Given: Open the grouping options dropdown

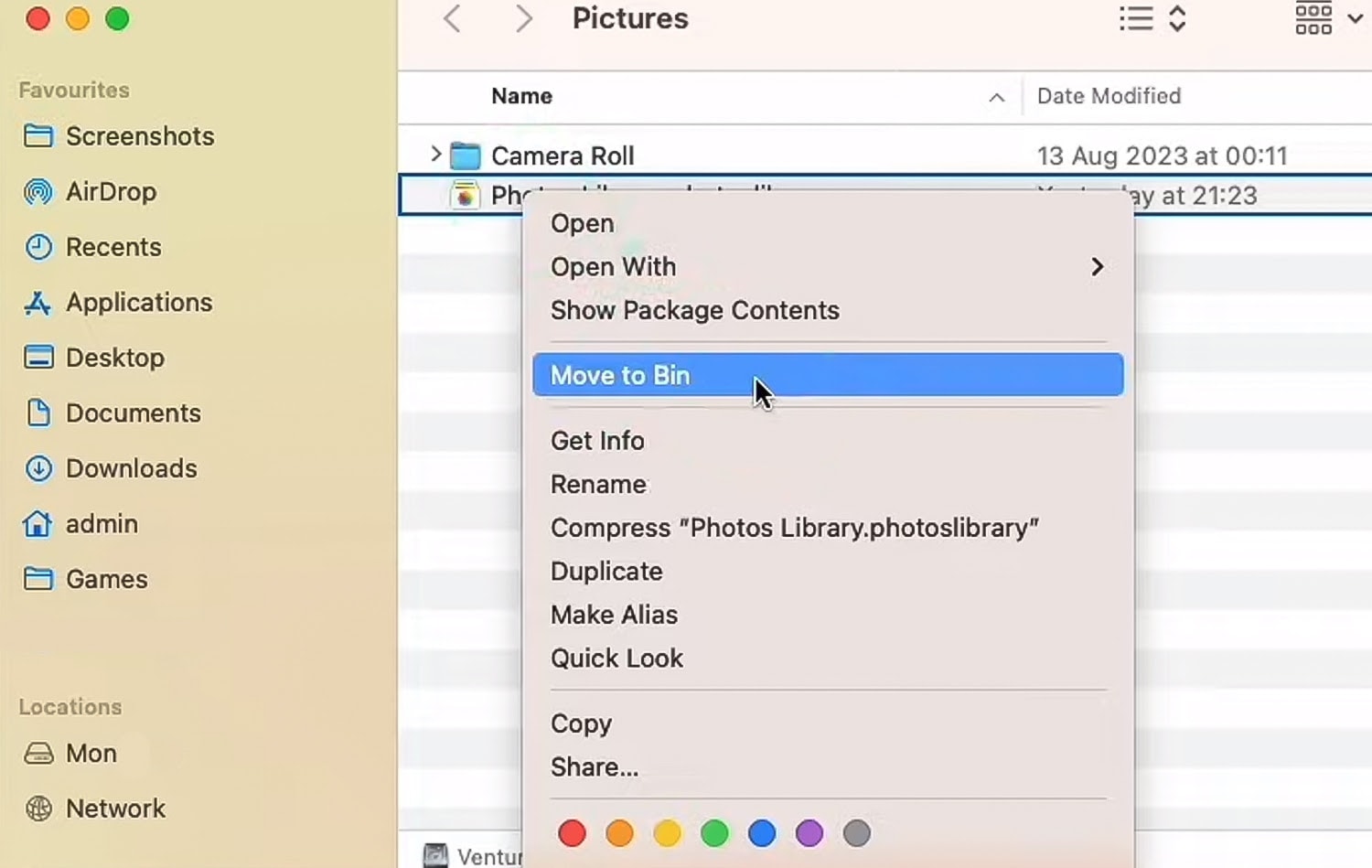Looking at the screenshot, I should pyautogui.click(x=1329, y=18).
